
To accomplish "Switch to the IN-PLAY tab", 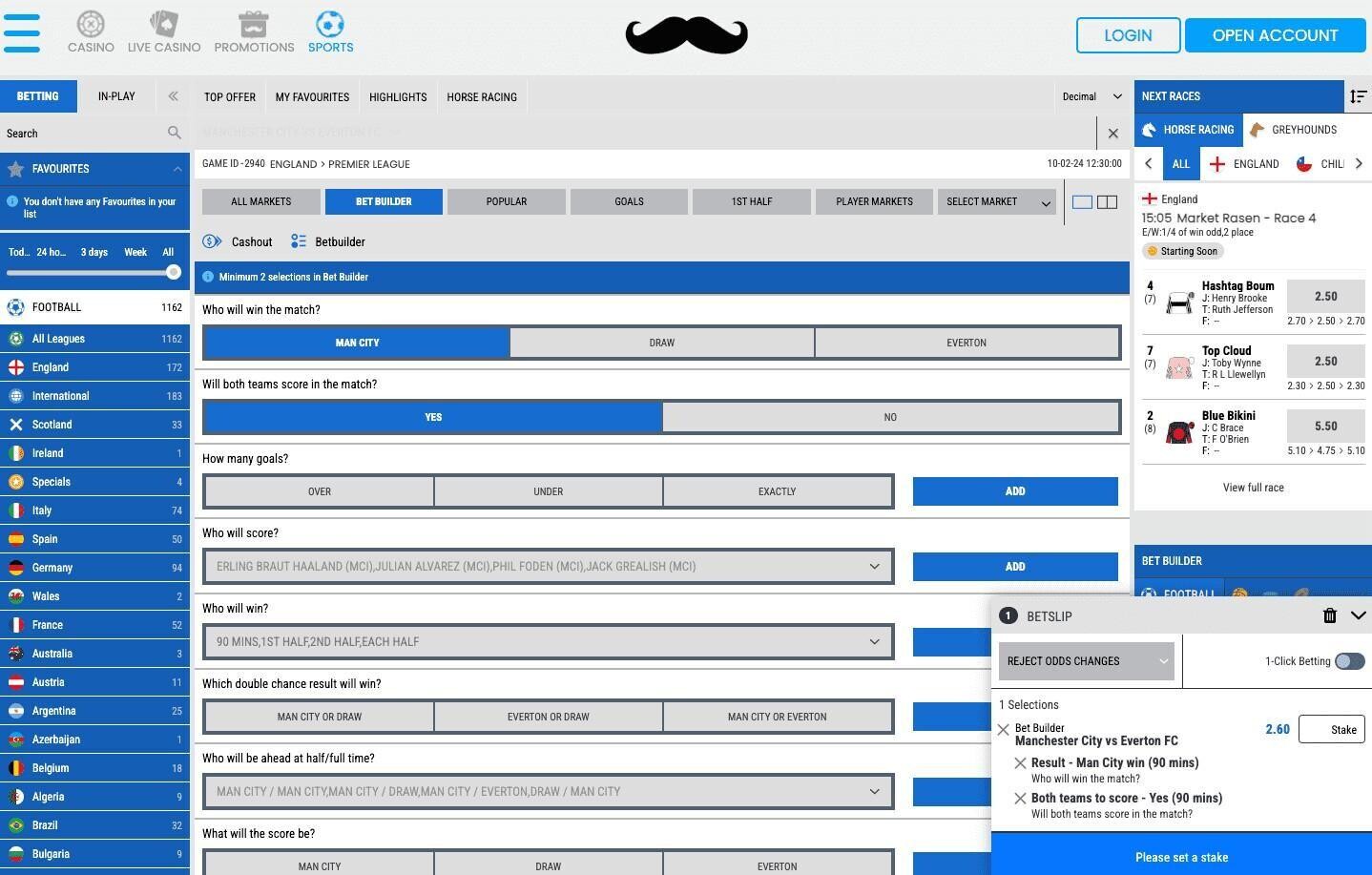I will click(x=116, y=96).
